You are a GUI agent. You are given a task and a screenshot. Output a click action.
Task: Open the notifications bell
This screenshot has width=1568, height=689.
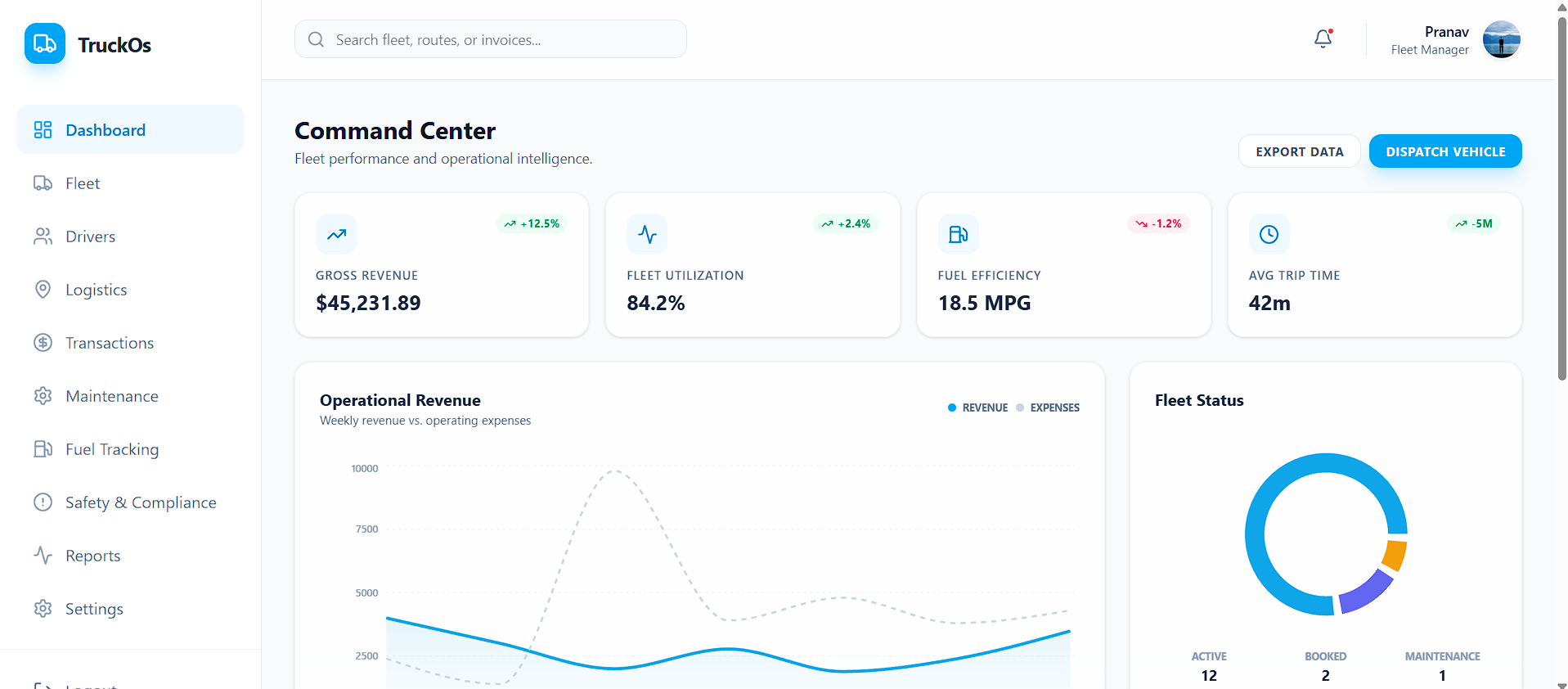pos(1323,38)
